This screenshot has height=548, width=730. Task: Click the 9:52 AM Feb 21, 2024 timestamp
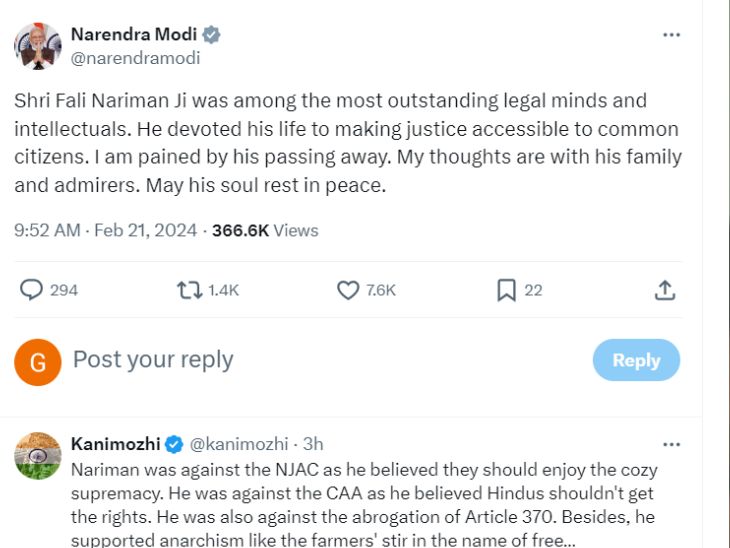point(105,230)
